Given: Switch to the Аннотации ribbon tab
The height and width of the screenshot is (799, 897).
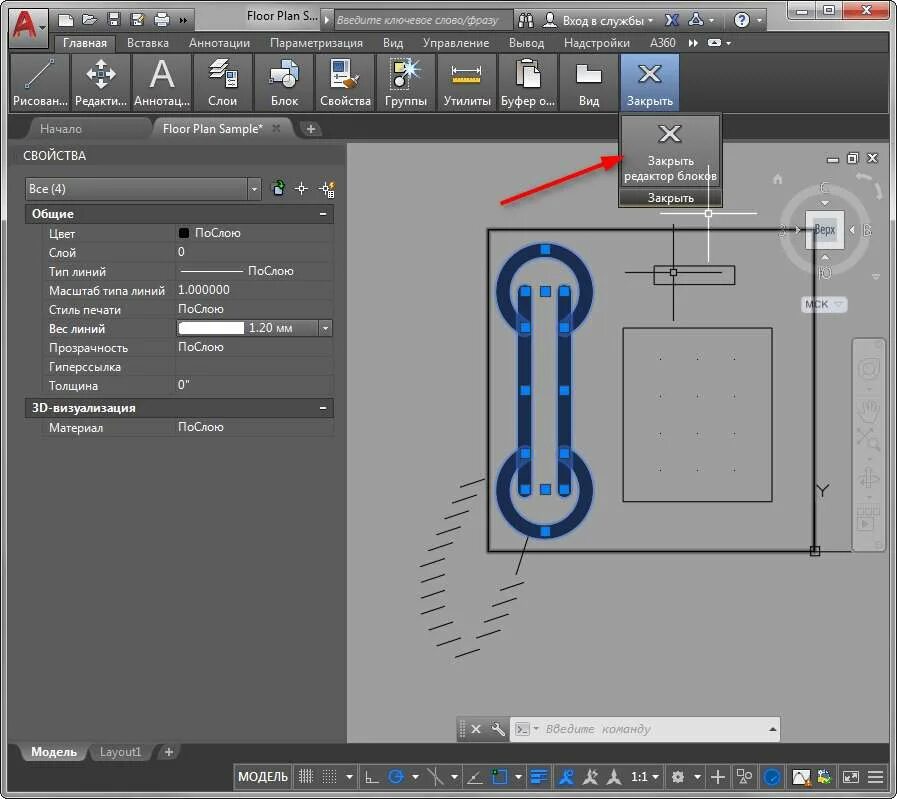Looking at the screenshot, I should [x=219, y=43].
